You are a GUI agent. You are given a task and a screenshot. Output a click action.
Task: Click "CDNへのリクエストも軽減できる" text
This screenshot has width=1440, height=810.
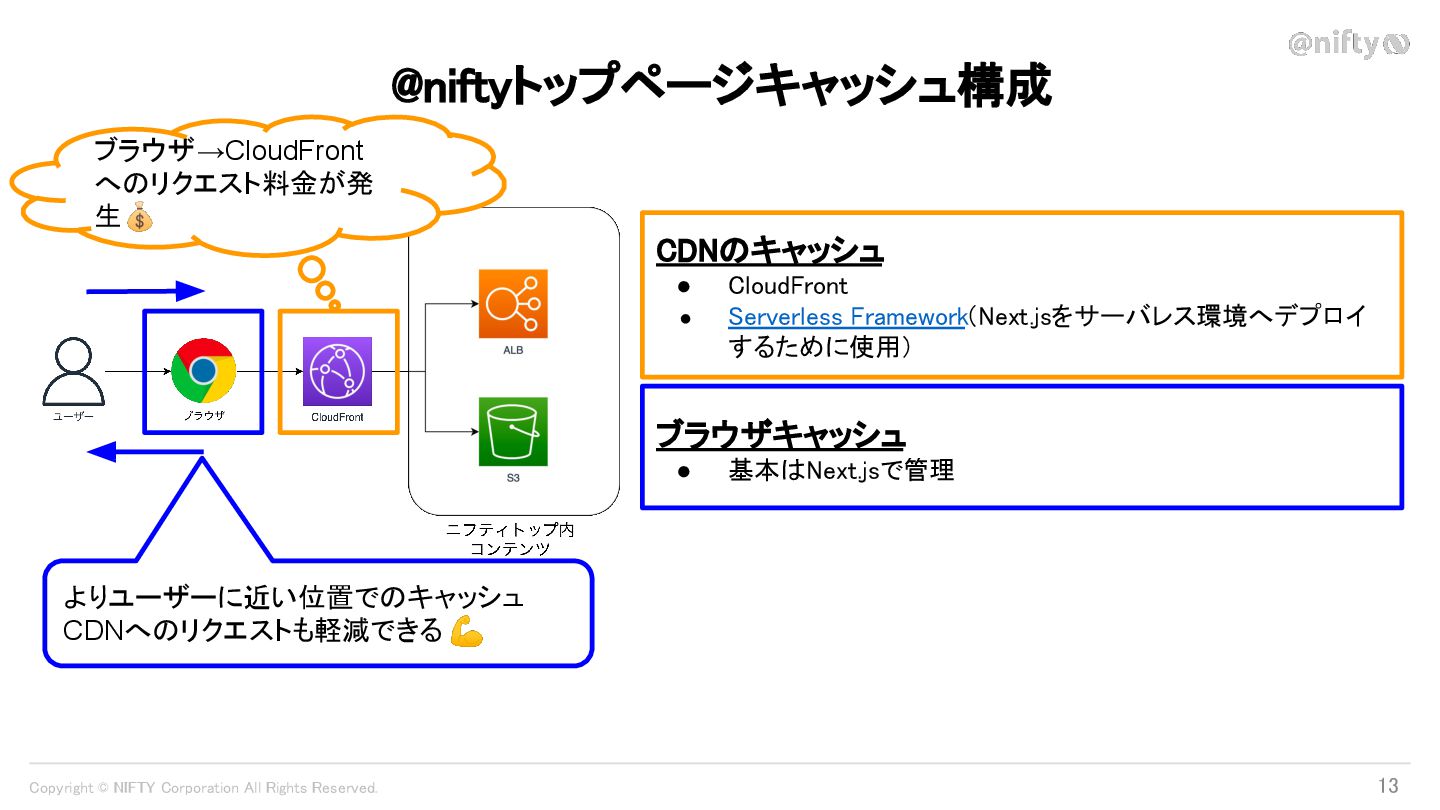[252, 632]
